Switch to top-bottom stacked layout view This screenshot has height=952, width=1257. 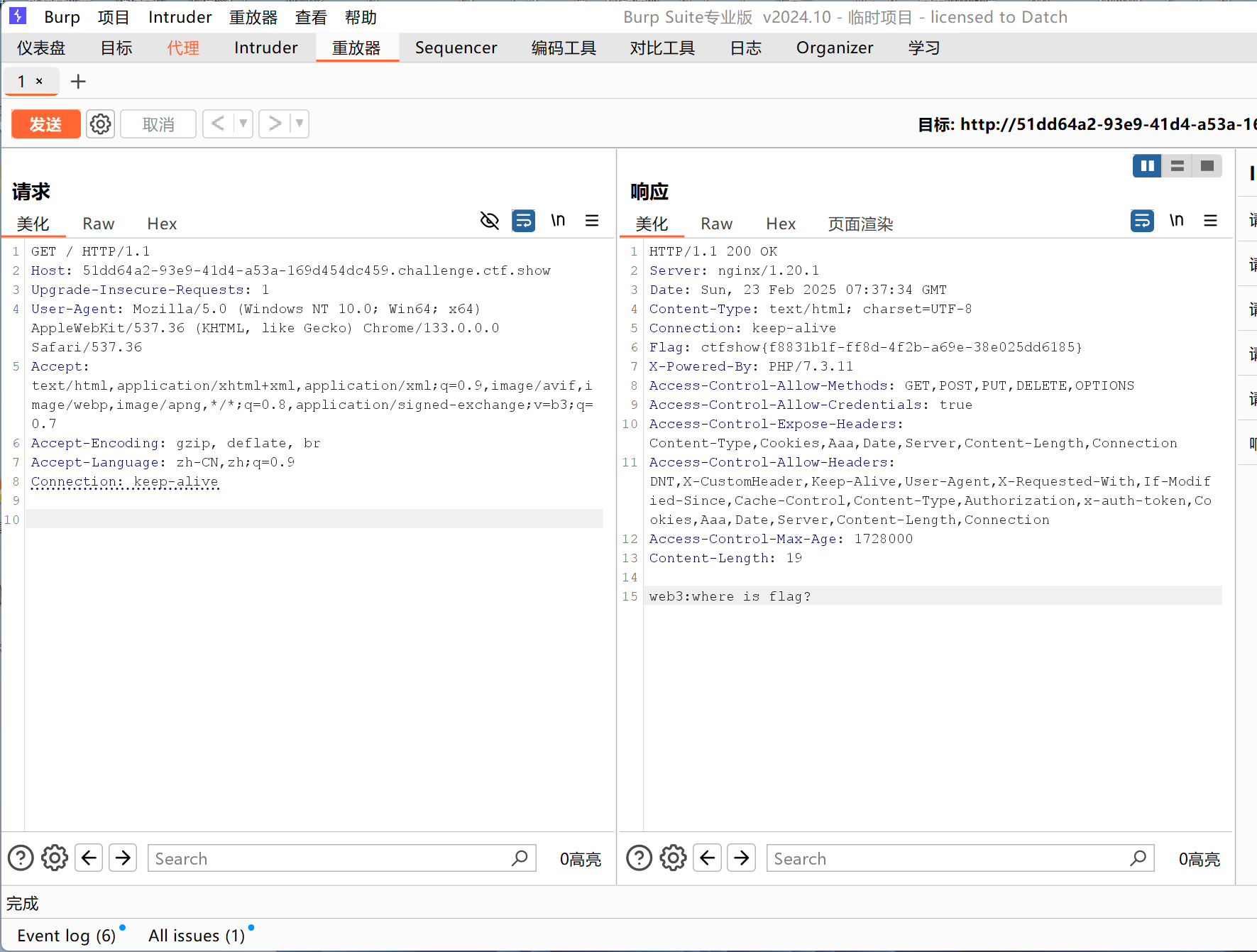coord(1177,166)
